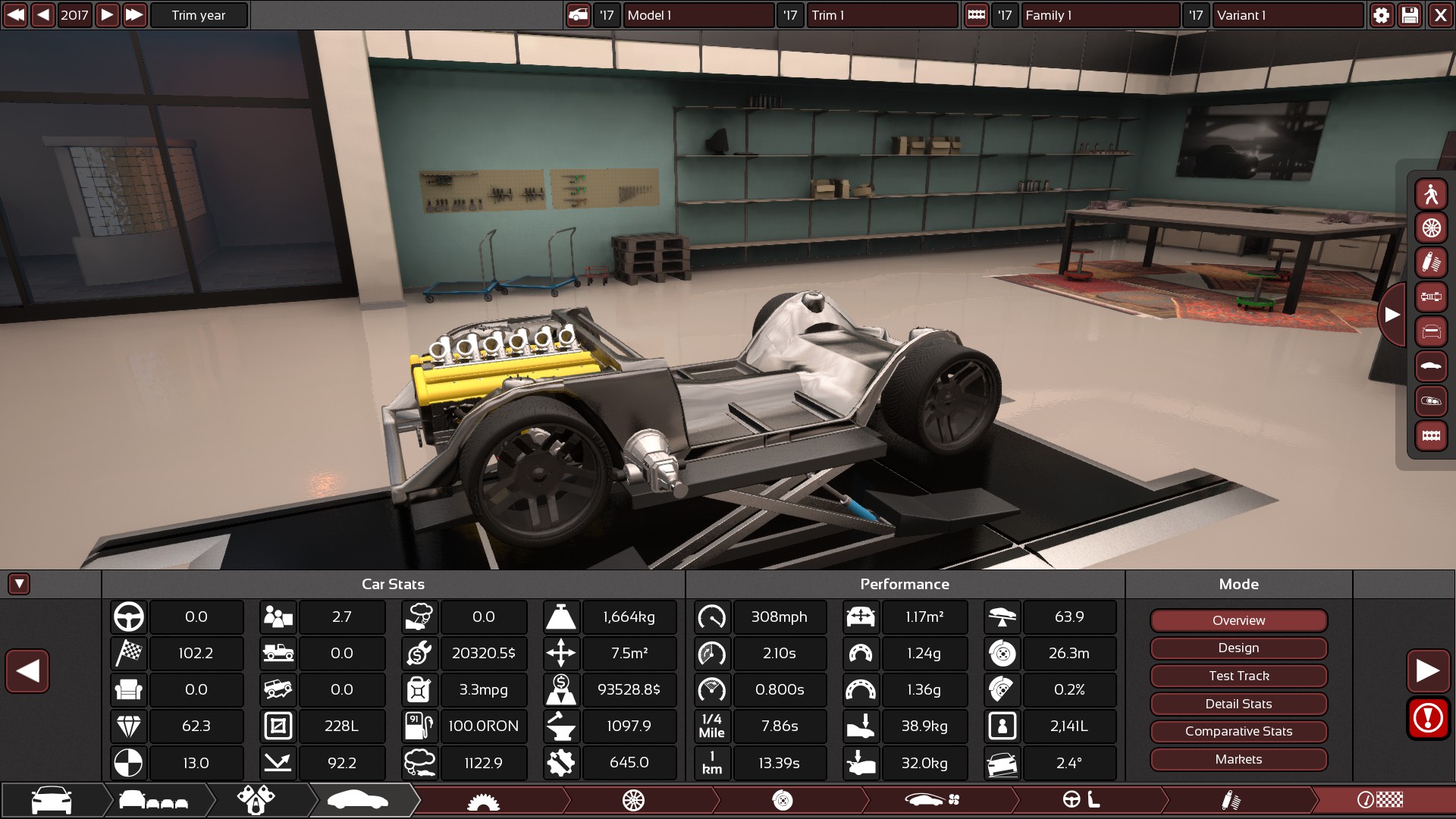The height and width of the screenshot is (819, 1456).
Task: Open the brakes tab in bottom bar
Action: tap(782, 800)
